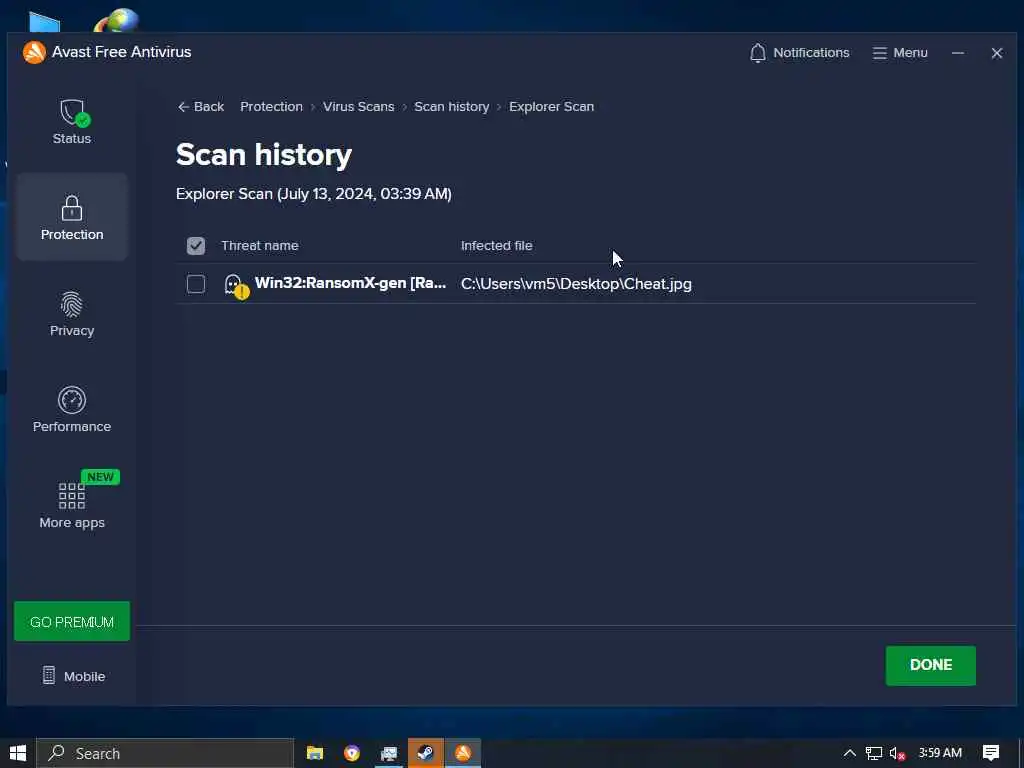
Task: Open Notifications bell
Action: click(799, 53)
